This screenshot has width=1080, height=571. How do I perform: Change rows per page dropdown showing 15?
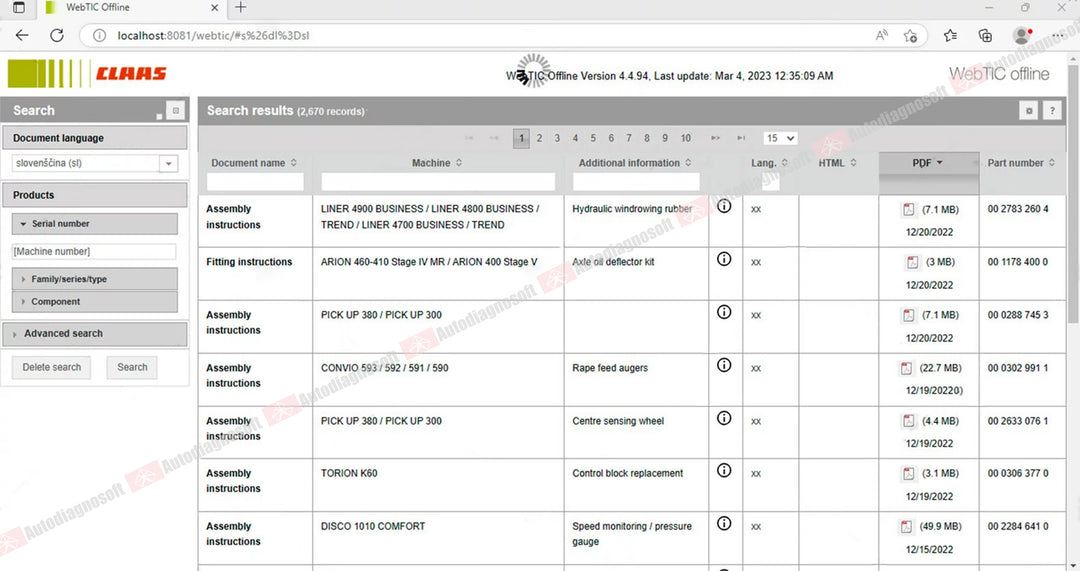click(x=780, y=138)
